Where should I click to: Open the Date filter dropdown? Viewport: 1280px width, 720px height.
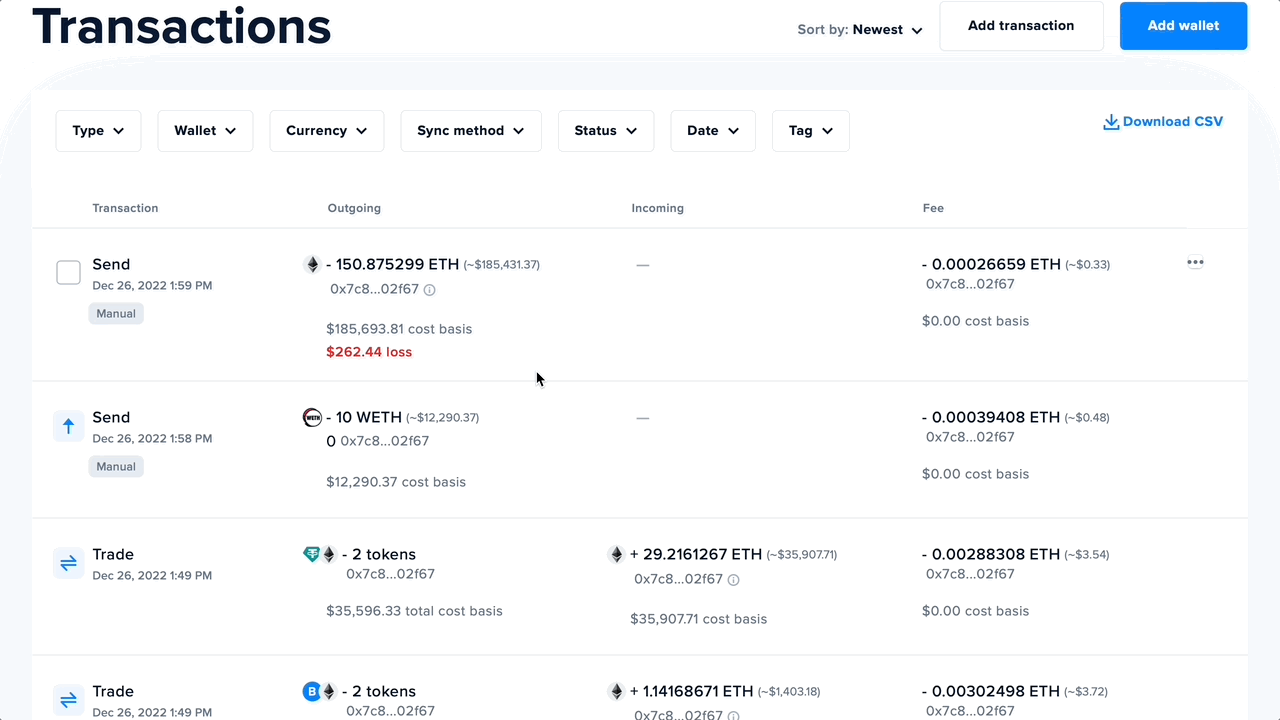pos(713,131)
